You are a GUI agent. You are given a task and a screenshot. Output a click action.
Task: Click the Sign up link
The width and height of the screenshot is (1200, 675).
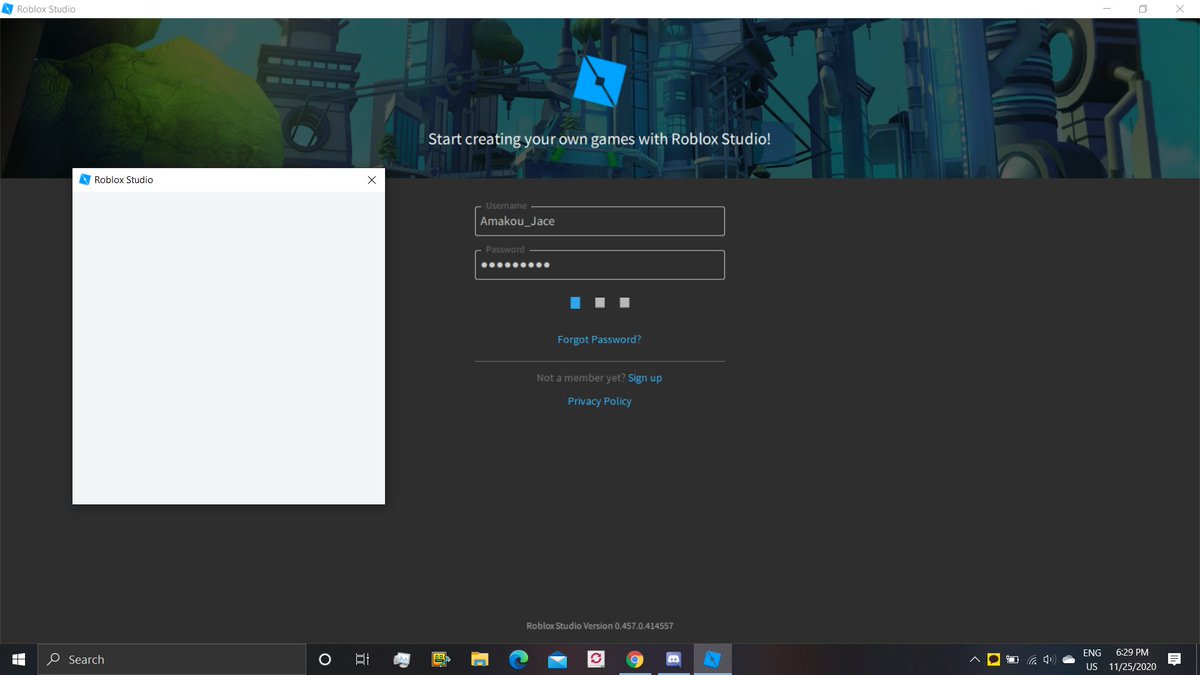(645, 378)
